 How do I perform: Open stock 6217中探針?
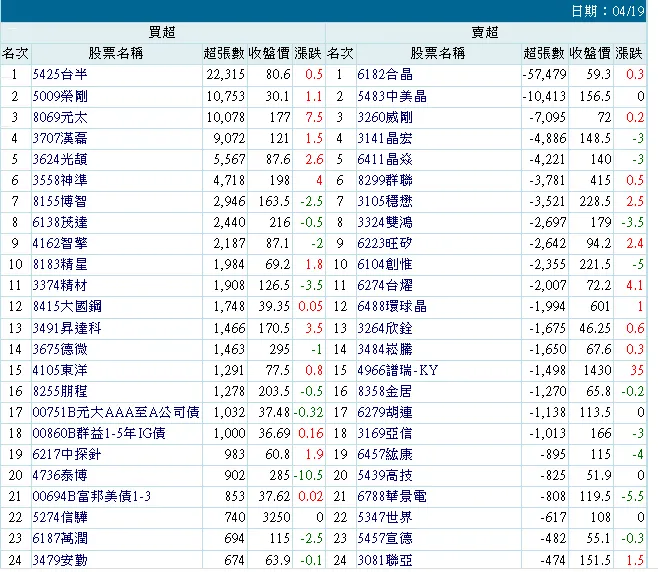click(67, 454)
